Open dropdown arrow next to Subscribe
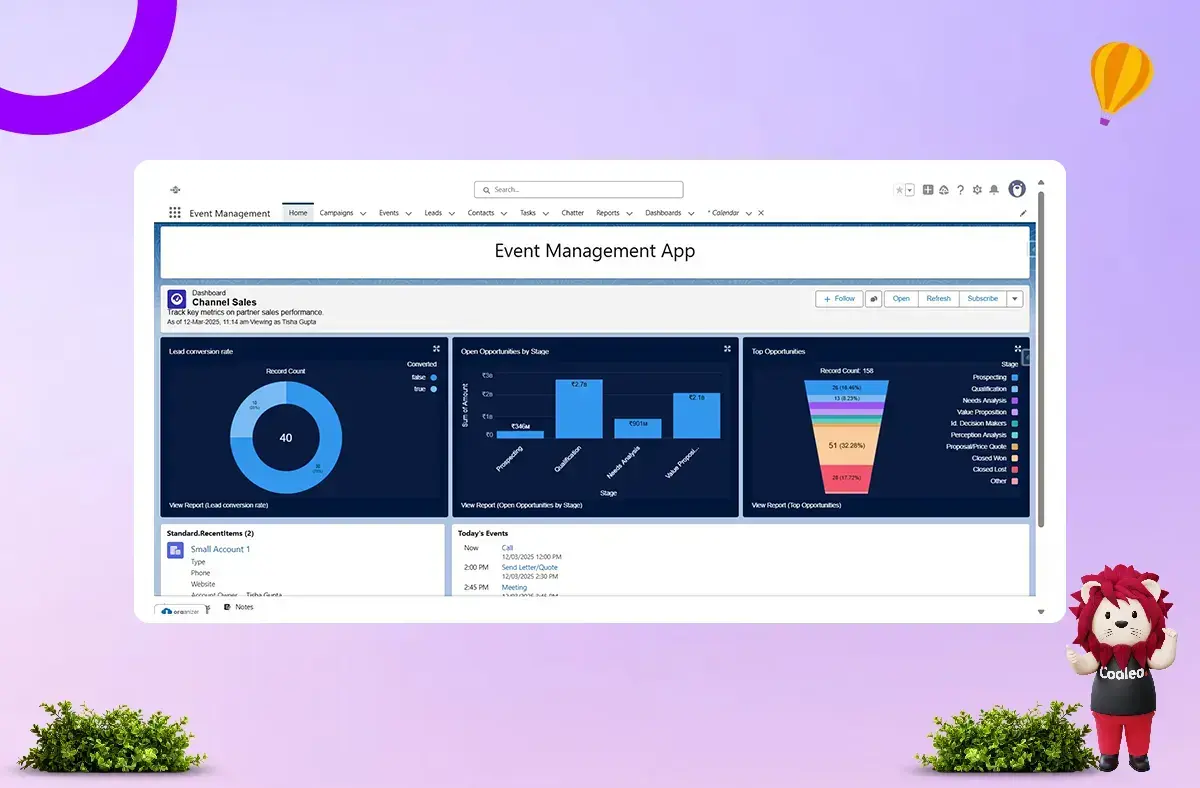The width and height of the screenshot is (1200, 788). click(x=1015, y=298)
